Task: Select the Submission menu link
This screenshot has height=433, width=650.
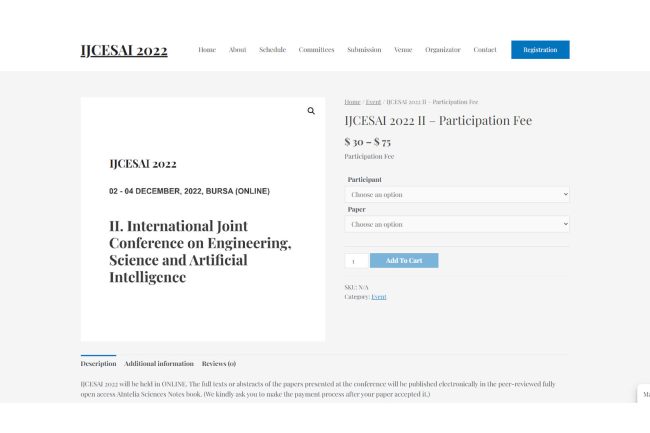Action: pyautogui.click(x=364, y=50)
